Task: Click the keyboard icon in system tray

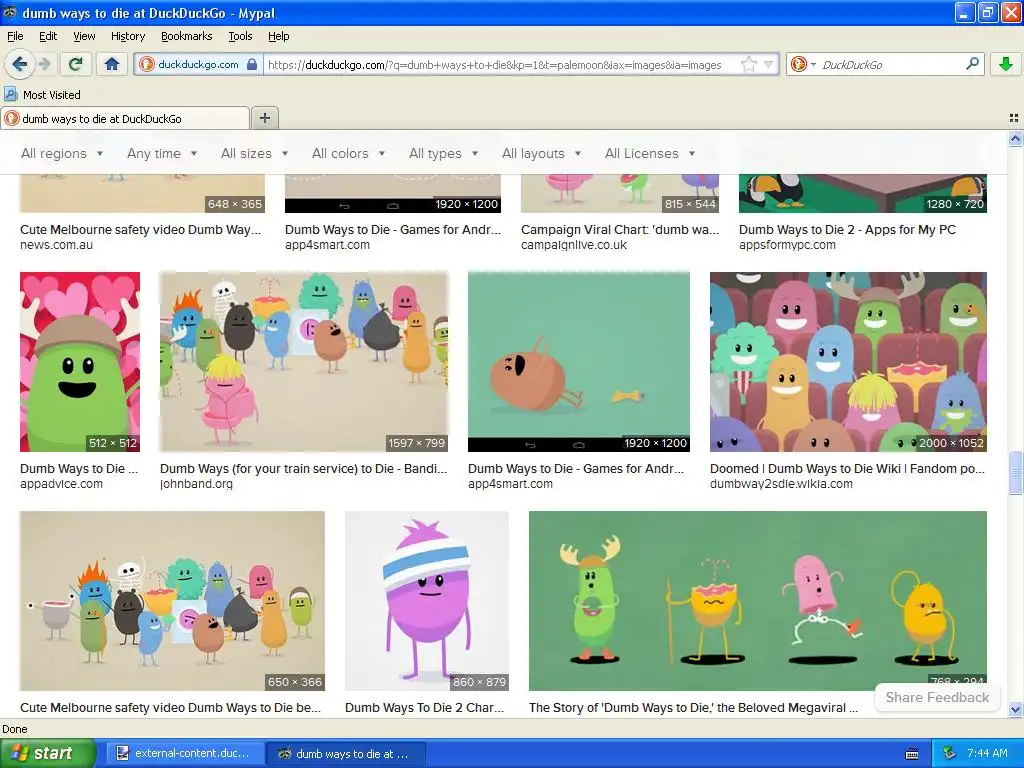Action: pos(912,754)
